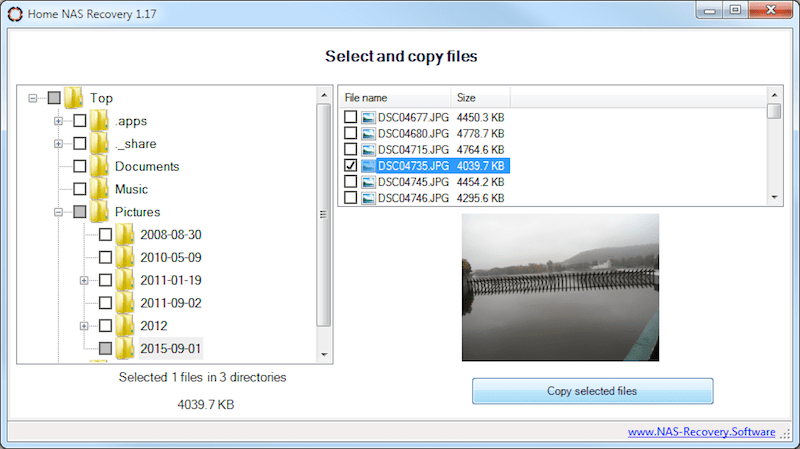Click the 2011-09-02 folder icon
Image resolution: width=800 pixels, height=449 pixels.
coord(124,303)
